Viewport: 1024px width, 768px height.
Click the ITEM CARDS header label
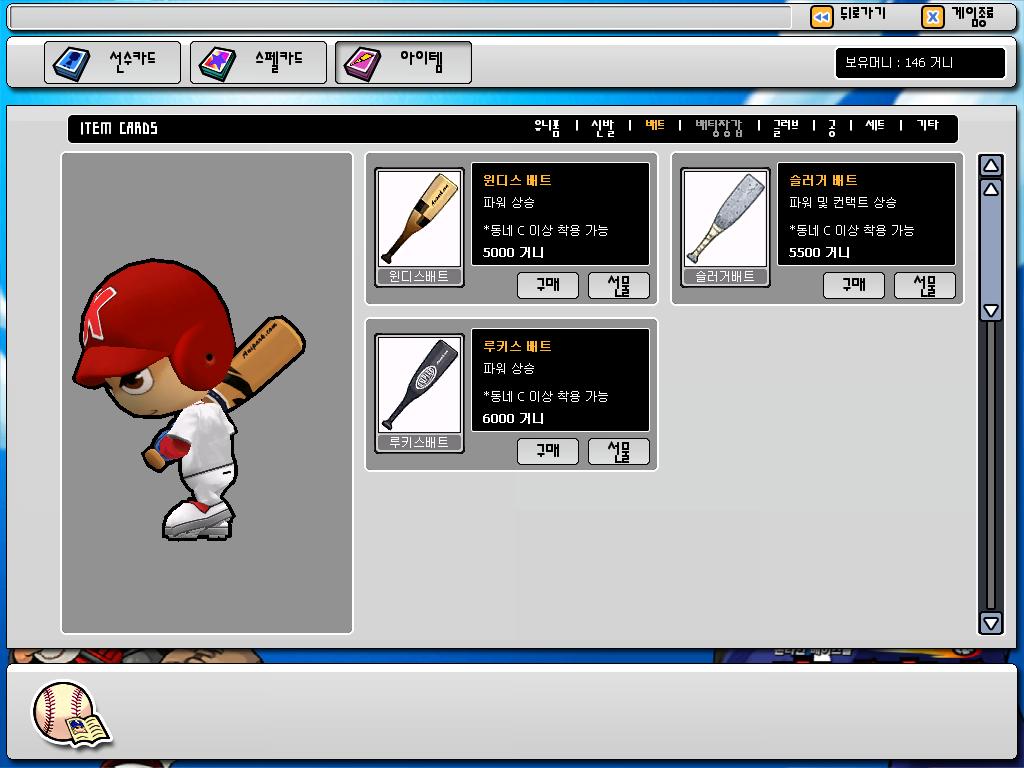(119, 128)
